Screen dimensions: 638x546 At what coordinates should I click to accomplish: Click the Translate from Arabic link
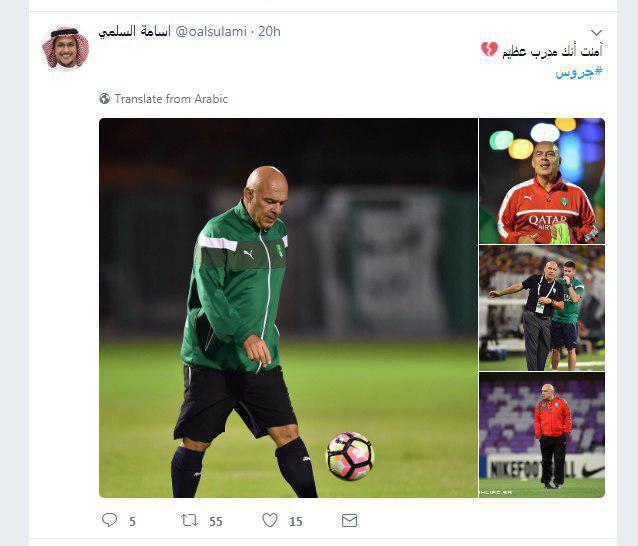click(x=171, y=99)
